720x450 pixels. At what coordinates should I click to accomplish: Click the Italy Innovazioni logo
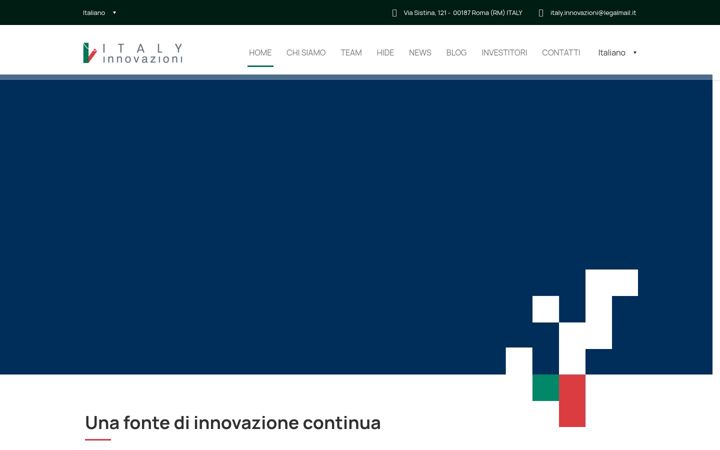click(133, 53)
